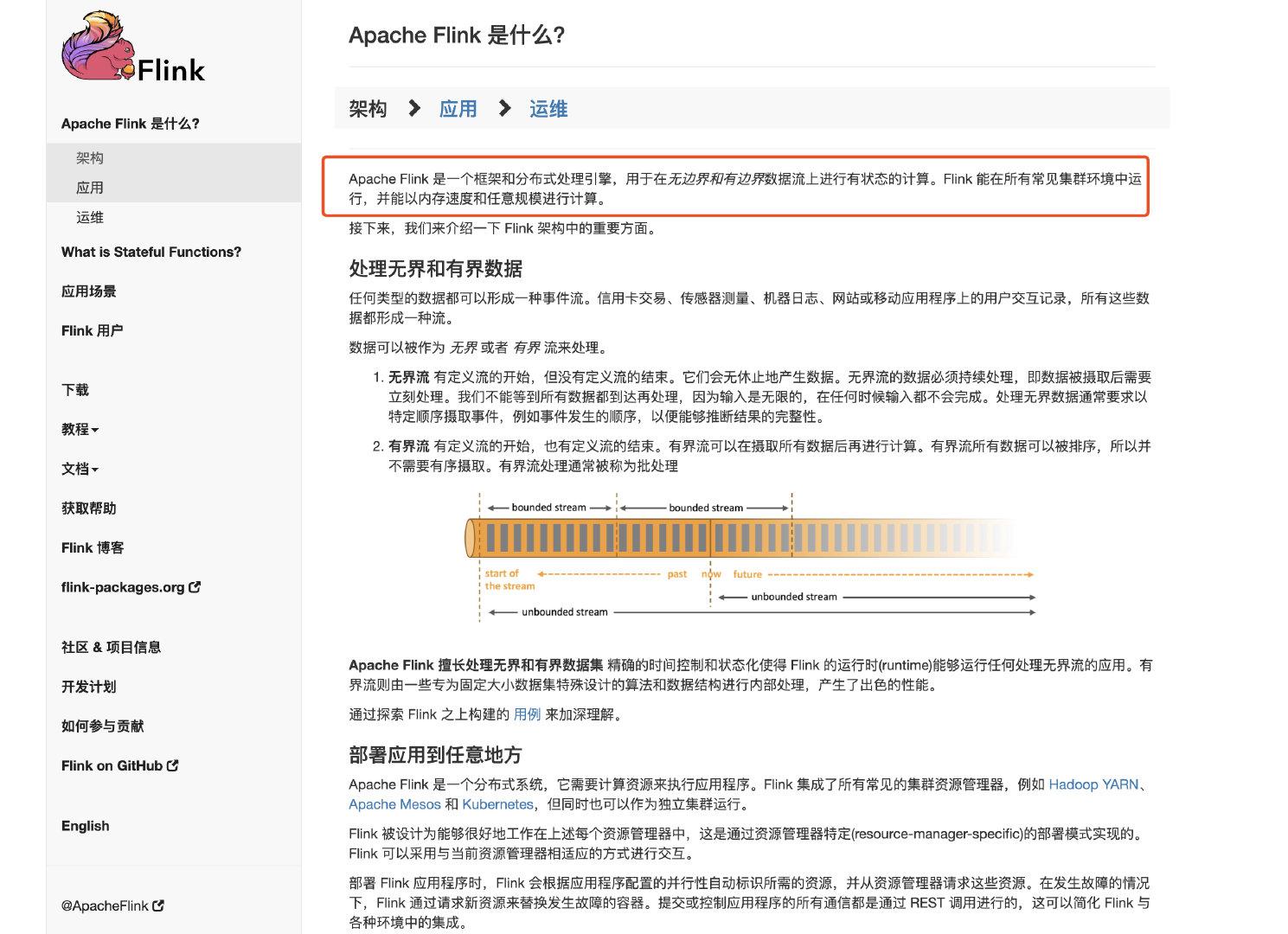Select 下载 in the sidebar

tap(74, 390)
